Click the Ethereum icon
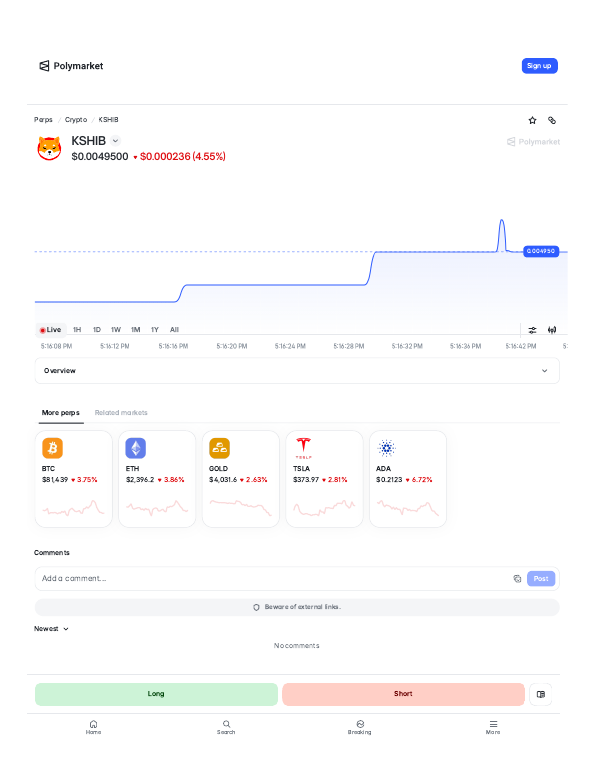This screenshot has width=595, height=770. point(136,448)
